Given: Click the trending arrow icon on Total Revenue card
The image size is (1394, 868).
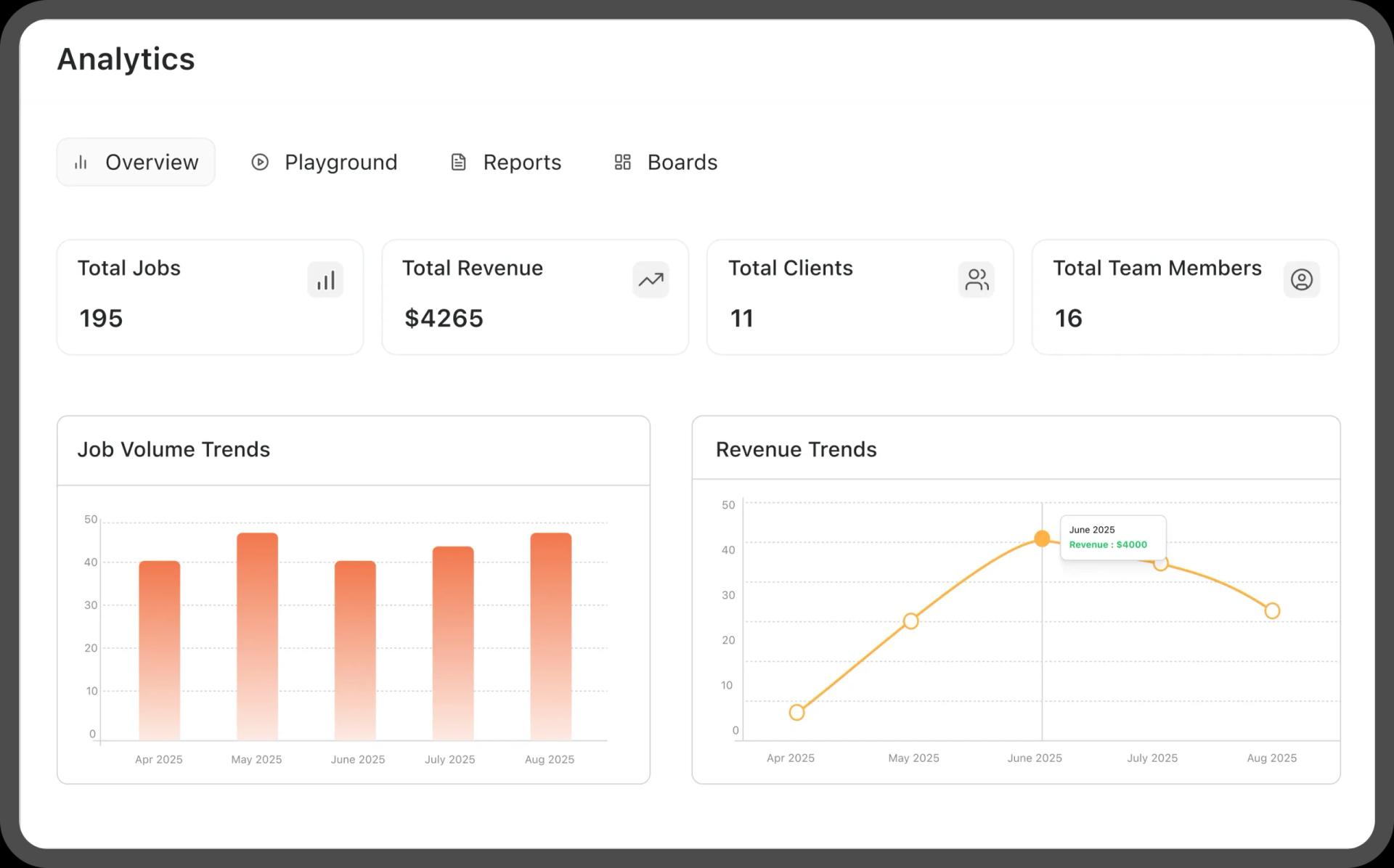Looking at the screenshot, I should 651,279.
